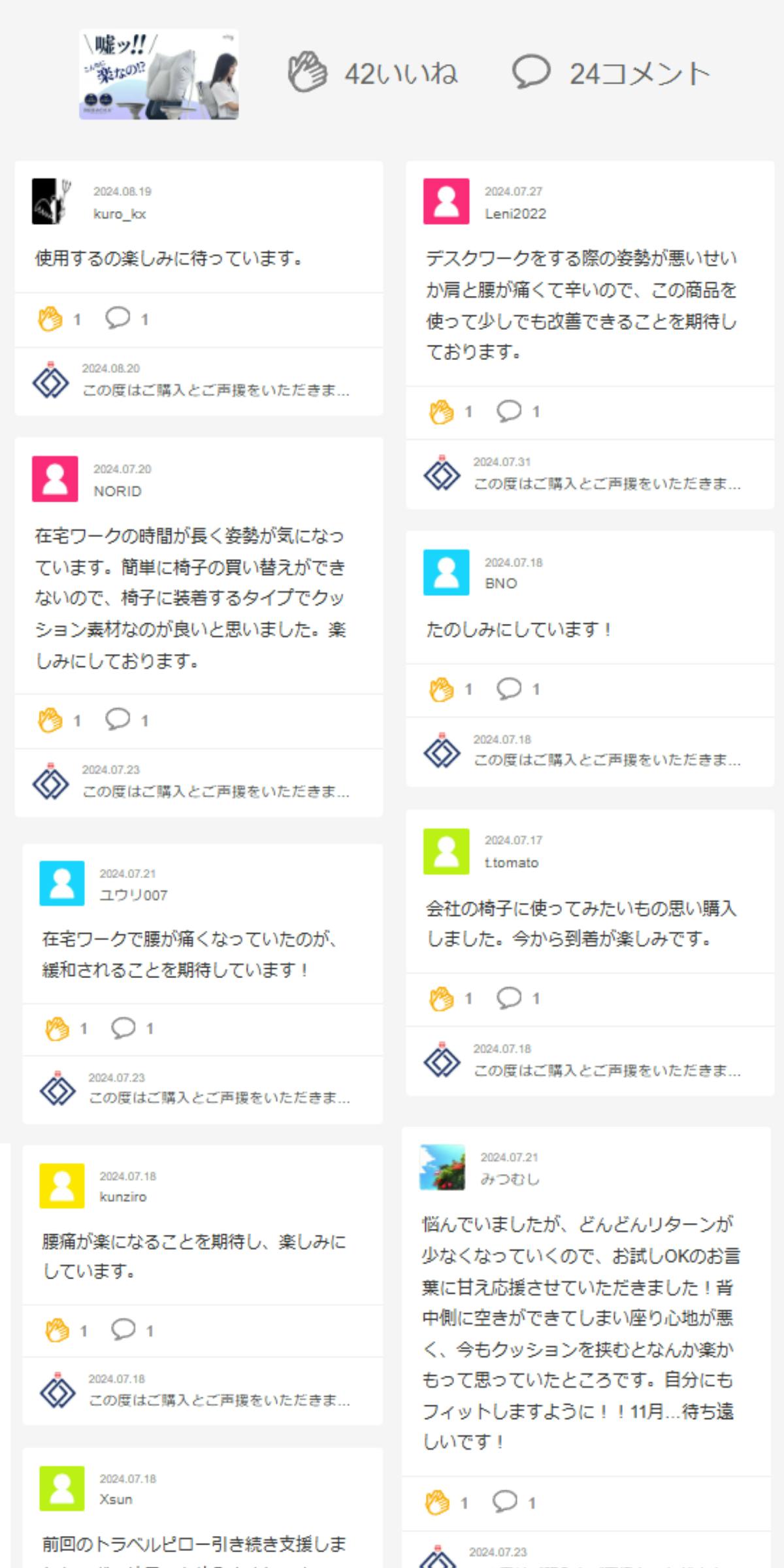Open the username link Leni2022

click(515, 214)
